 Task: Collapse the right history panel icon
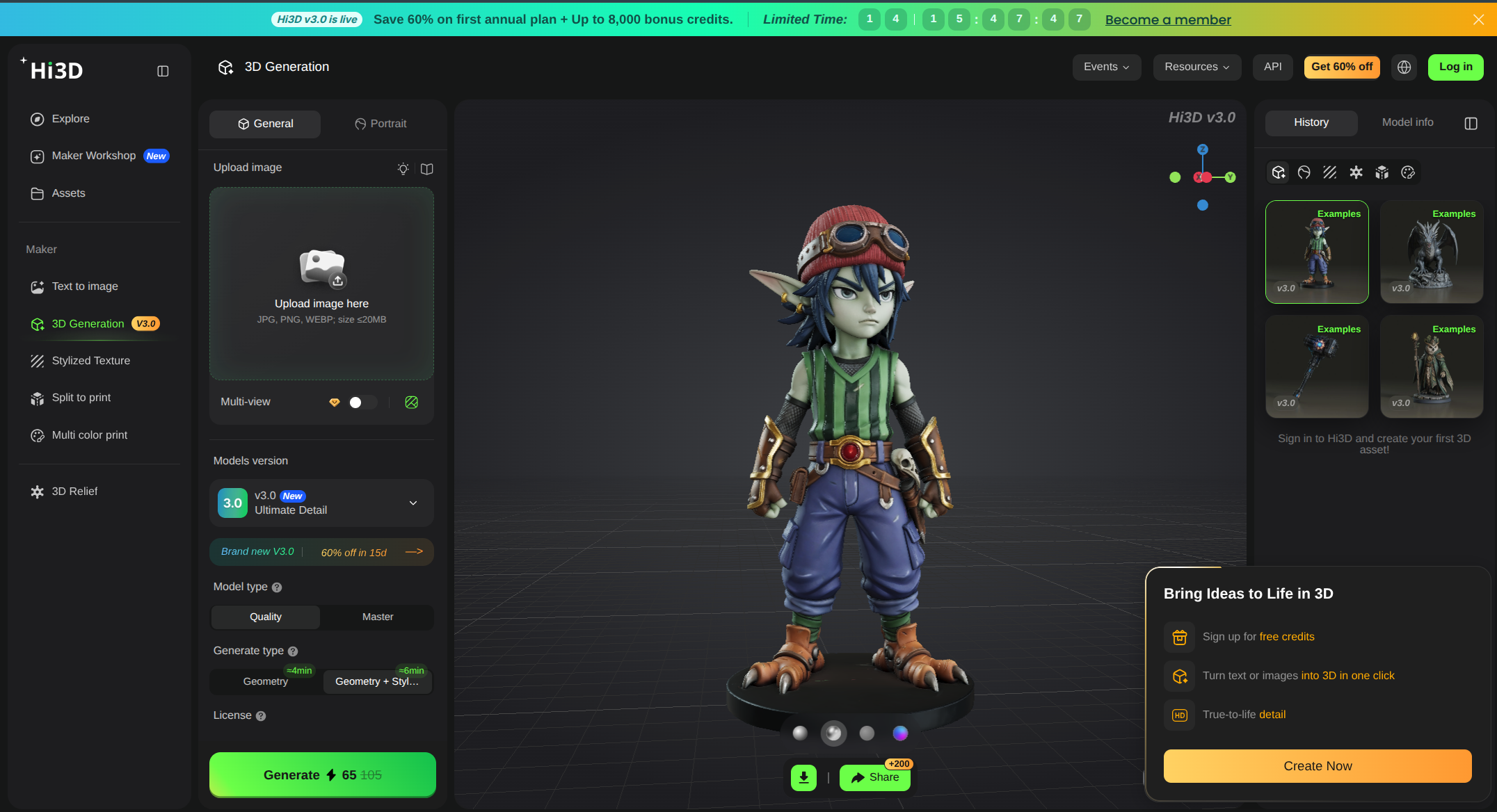(x=1471, y=123)
